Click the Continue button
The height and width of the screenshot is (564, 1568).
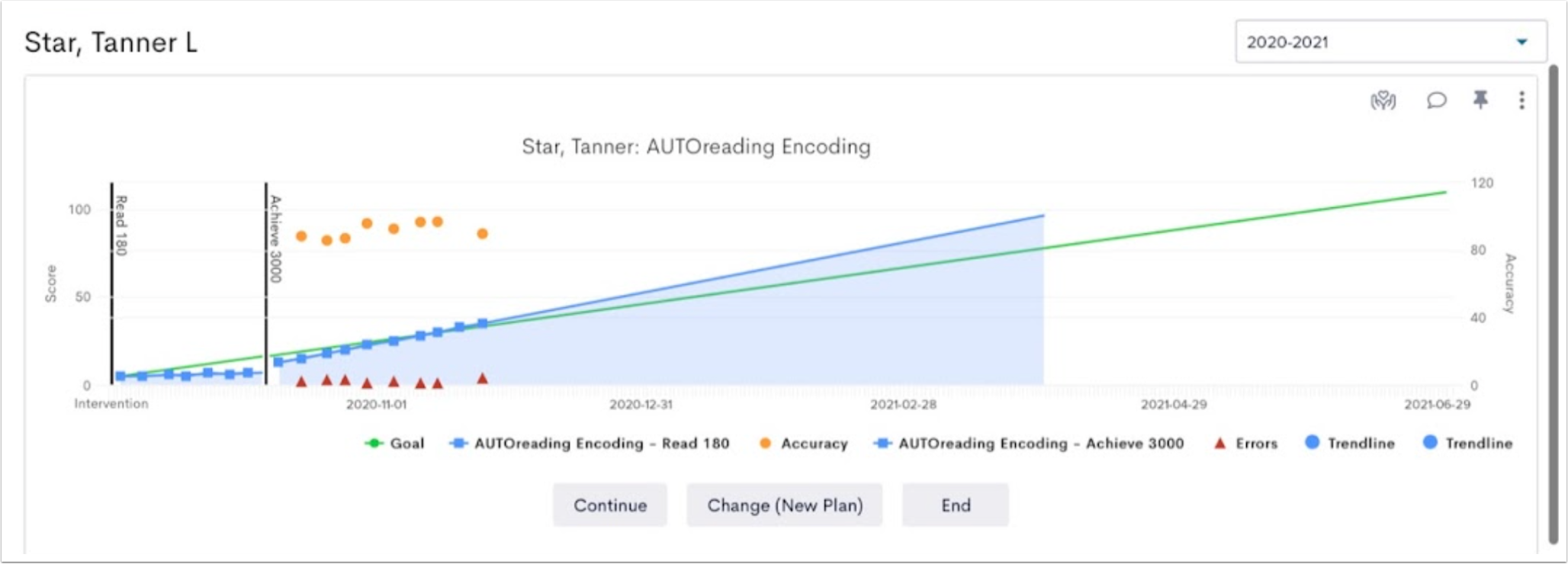(x=610, y=505)
